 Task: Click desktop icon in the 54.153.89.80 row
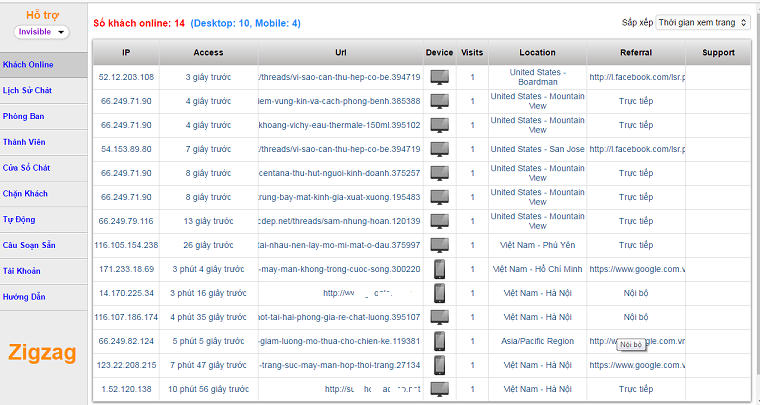(439, 149)
